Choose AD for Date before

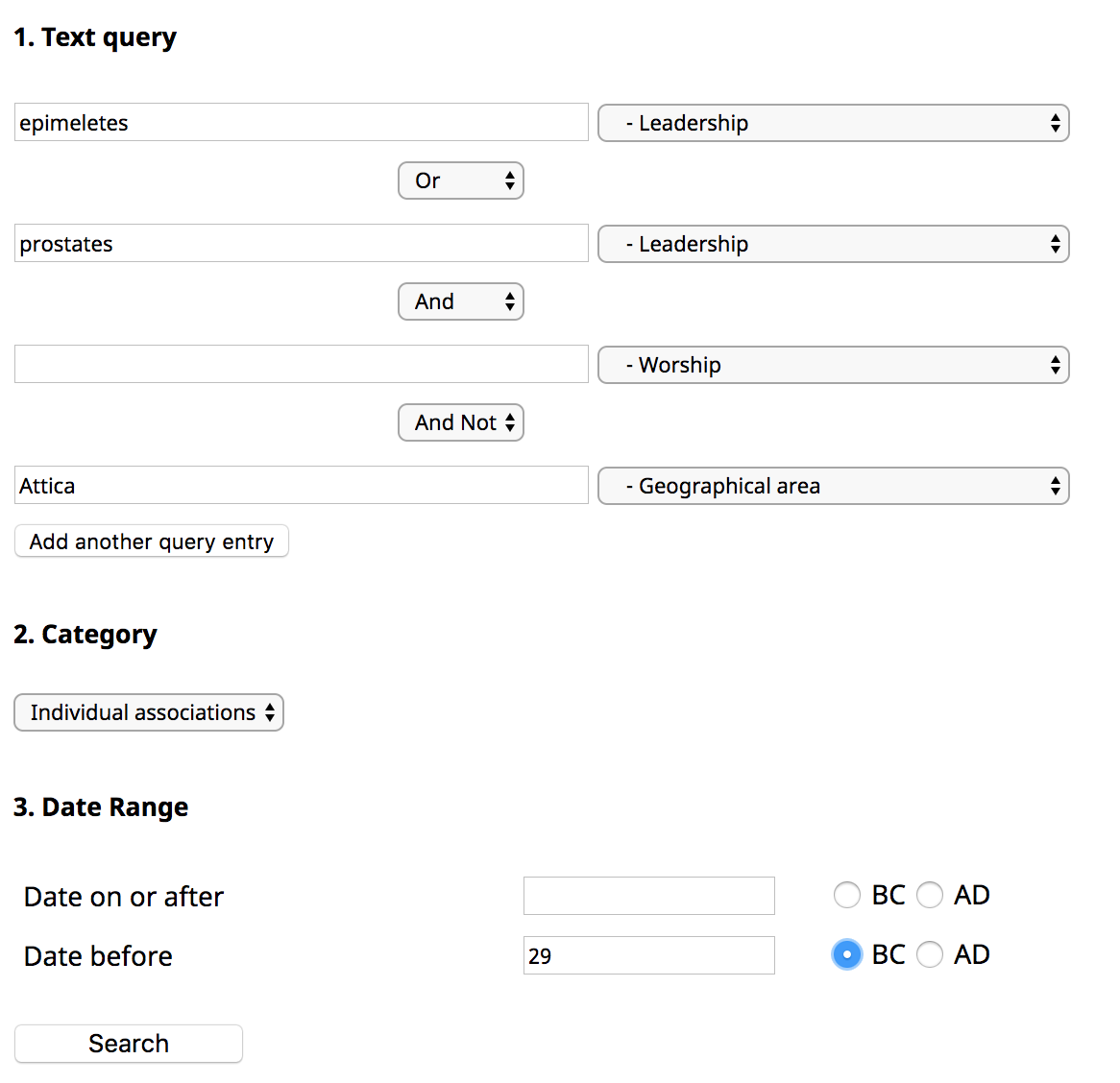click(x=929, y=954)
